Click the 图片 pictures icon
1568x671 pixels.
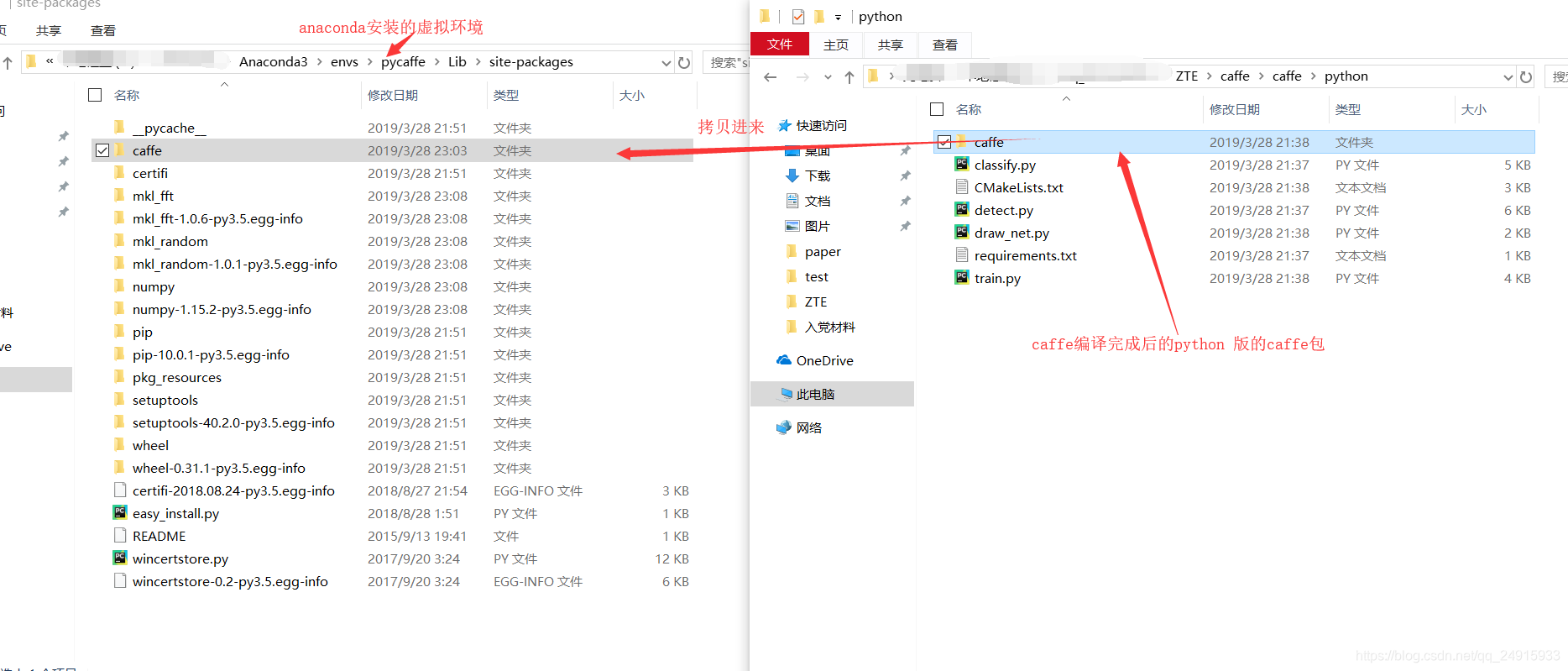tap(792, 226)
